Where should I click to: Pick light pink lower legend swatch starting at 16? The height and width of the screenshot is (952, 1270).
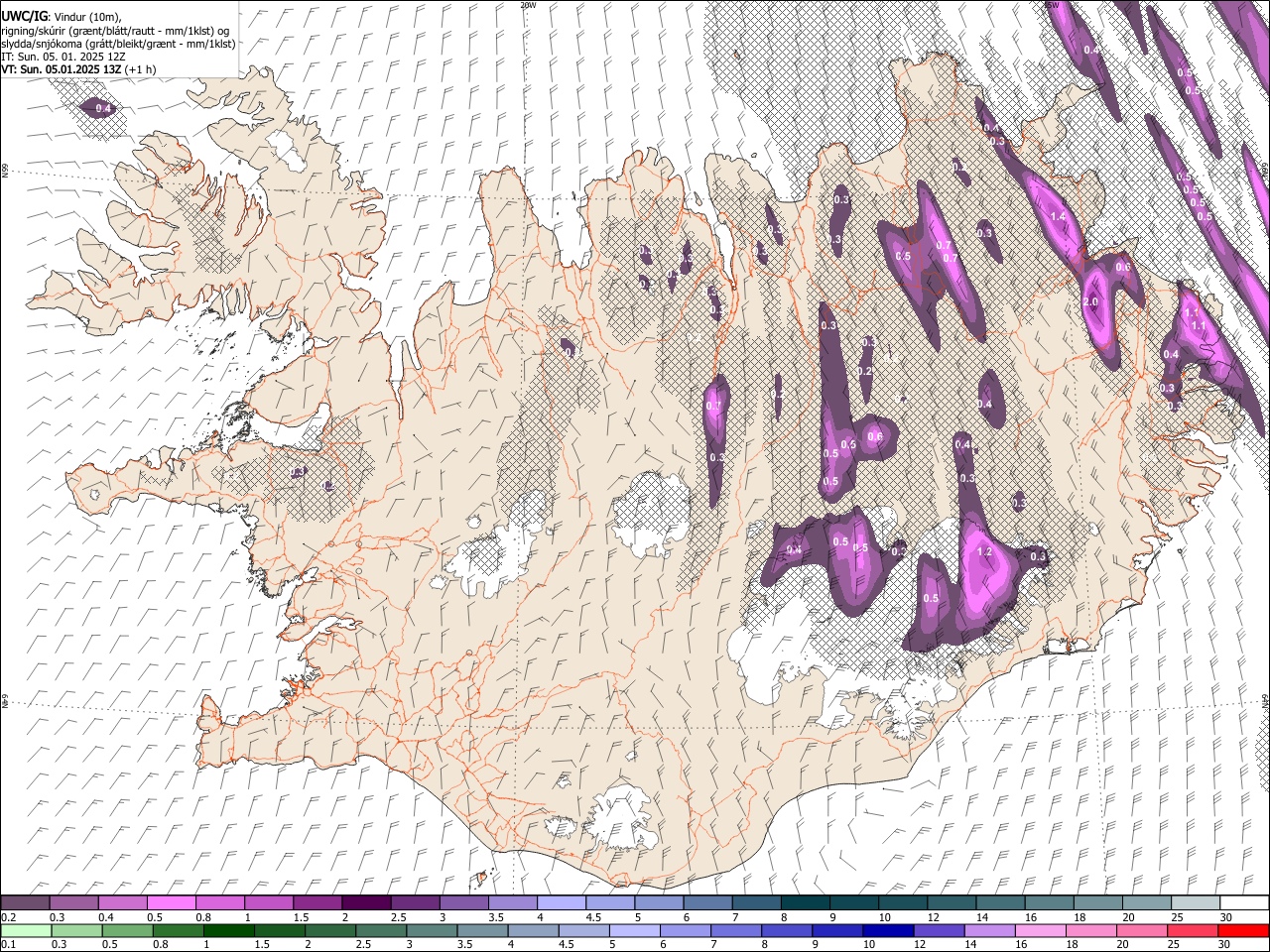(1040, 930)
